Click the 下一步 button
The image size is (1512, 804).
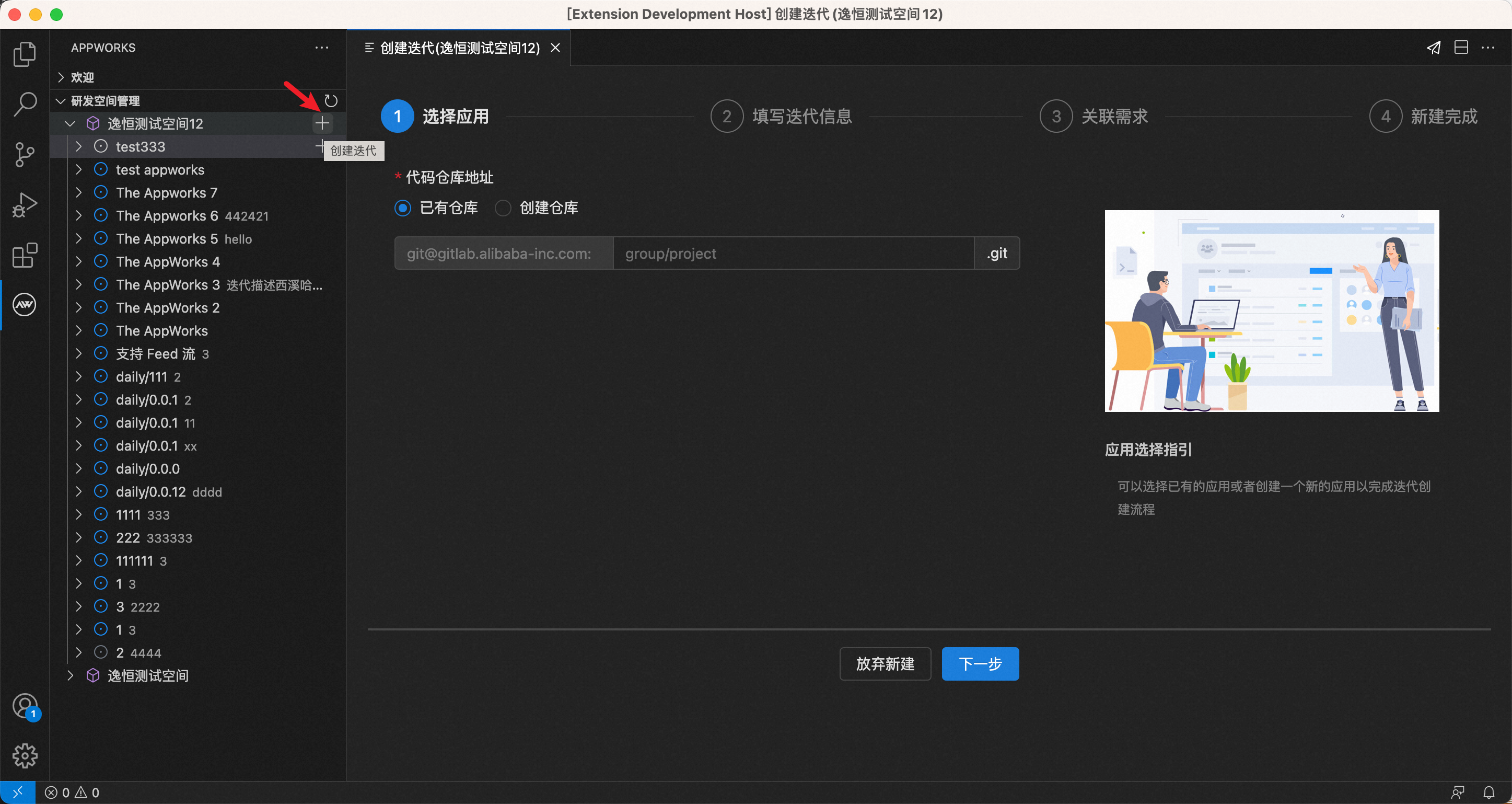[980, 663]
